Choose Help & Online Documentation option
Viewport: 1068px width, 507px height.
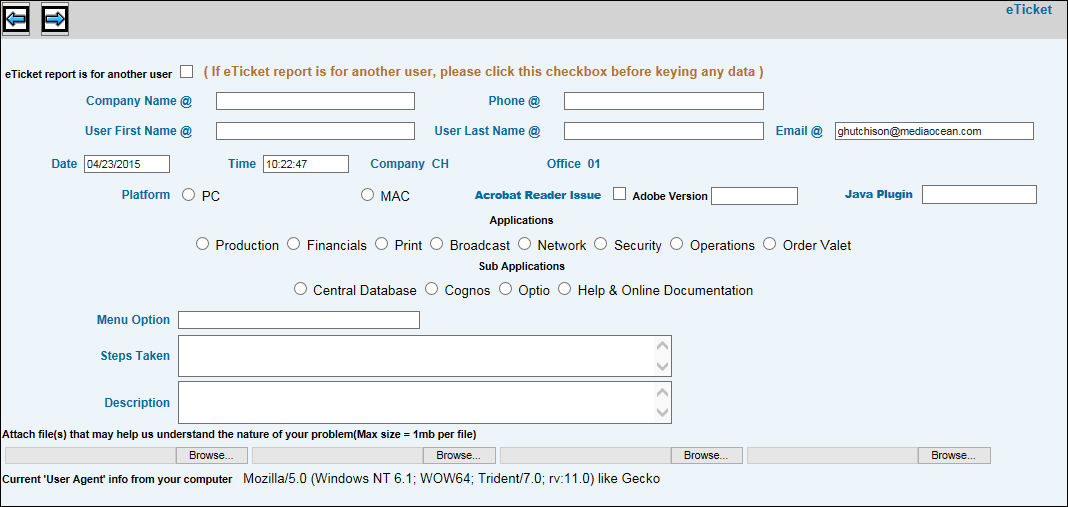click(x=565, y=289)
